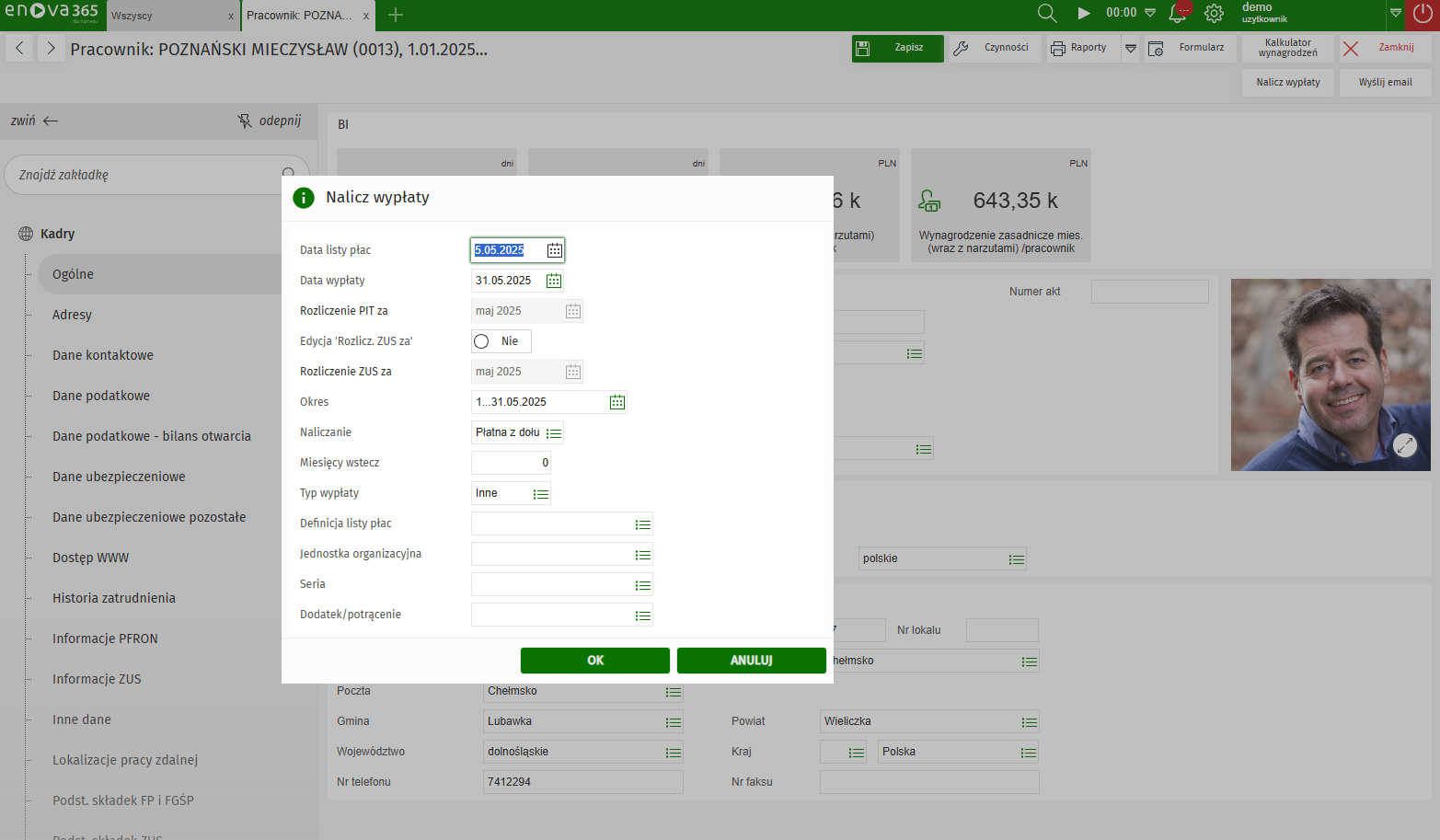Image resolution: width=1440 pixels, height=840 pixels.
Task: Click the new tab plus icon
Action: coord(396,15)
